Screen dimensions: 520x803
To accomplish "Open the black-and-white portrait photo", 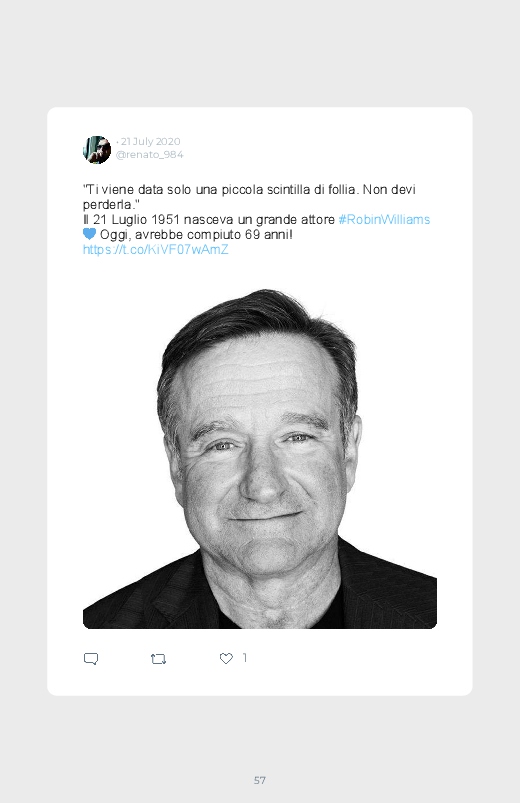I will tap(260, 458).
